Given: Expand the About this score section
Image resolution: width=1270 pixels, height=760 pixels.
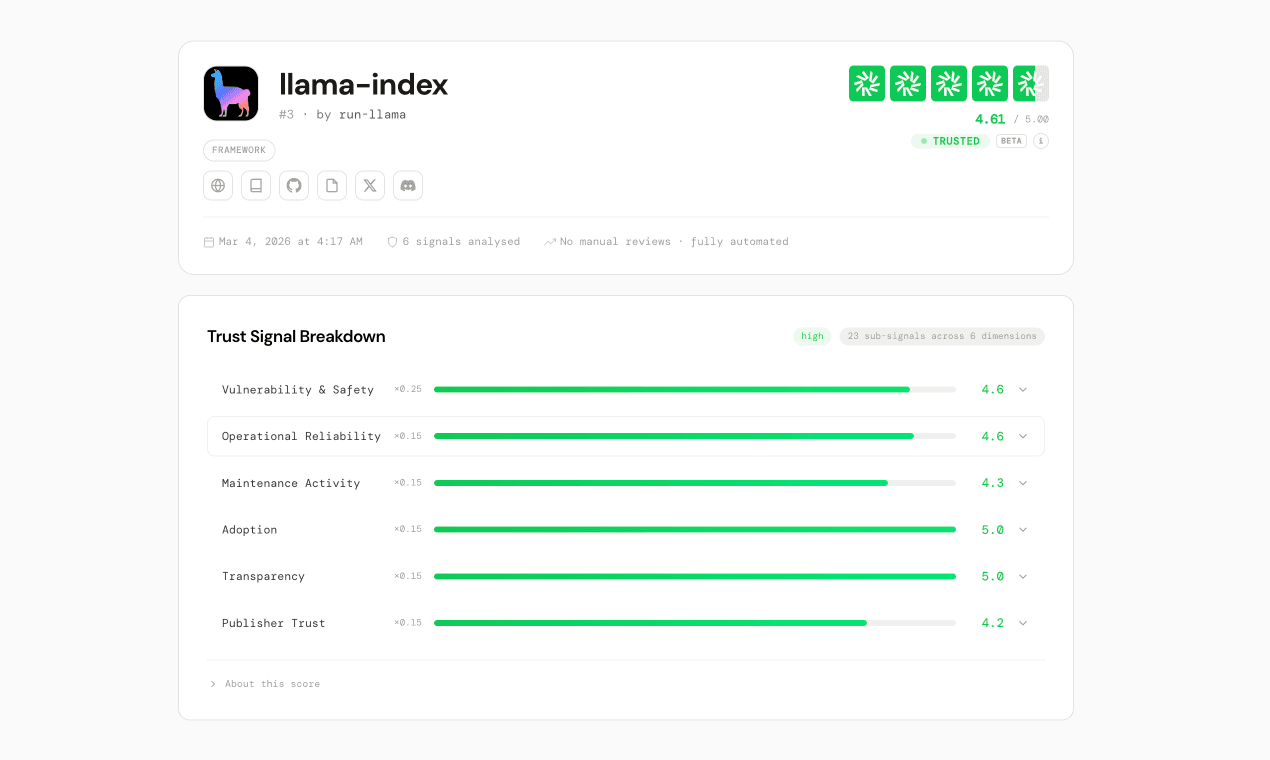Looking at the screenshot, I should [x=265, y=684].
